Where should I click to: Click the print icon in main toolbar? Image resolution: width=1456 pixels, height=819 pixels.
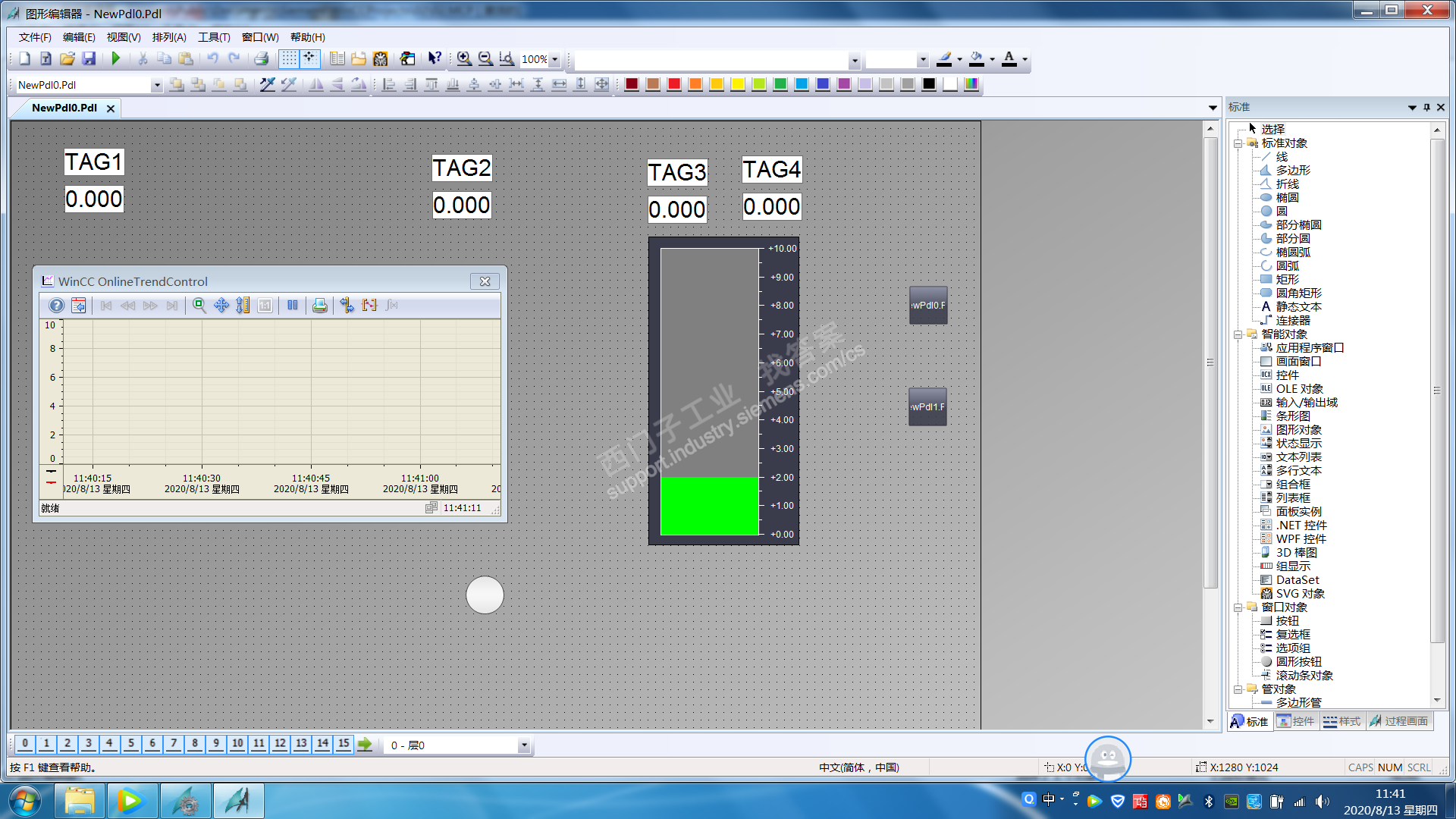[262, 58]
